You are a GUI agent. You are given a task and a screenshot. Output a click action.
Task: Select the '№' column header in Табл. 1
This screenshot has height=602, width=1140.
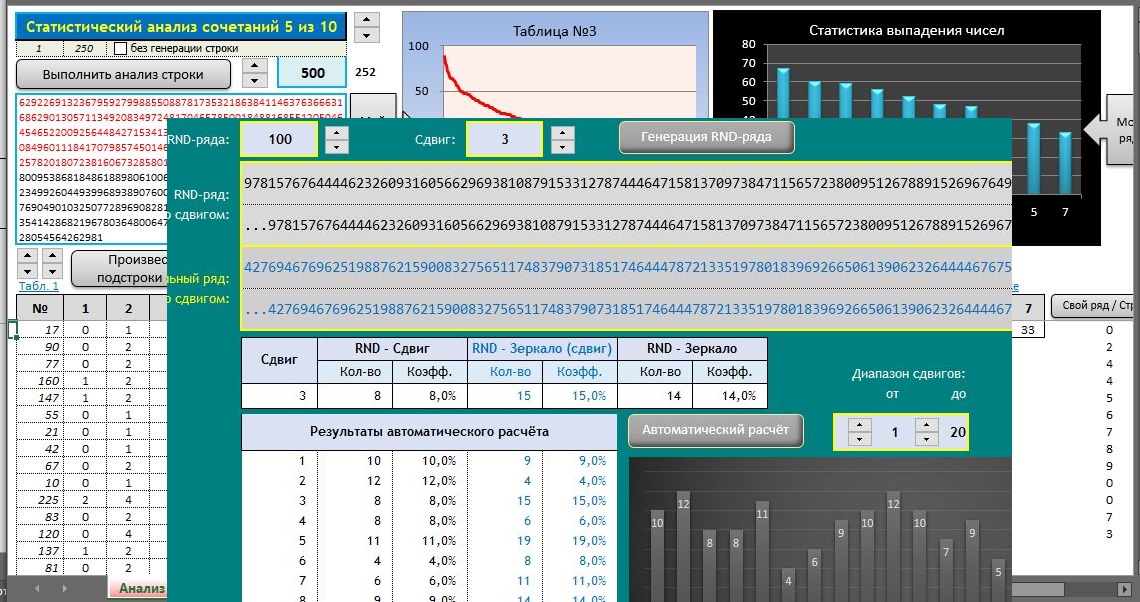(40, 308)
